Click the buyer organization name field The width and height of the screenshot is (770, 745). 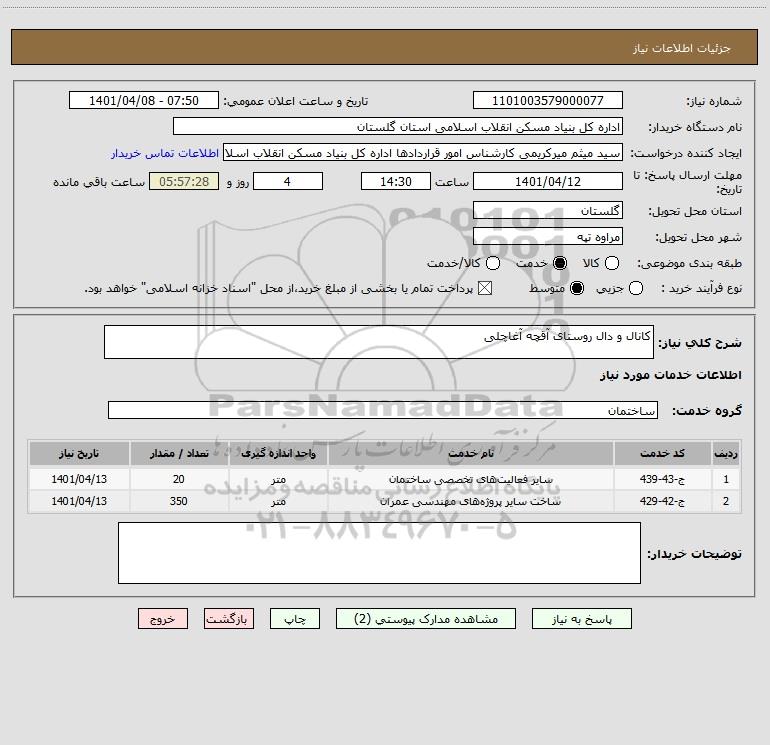pos(398,127)
